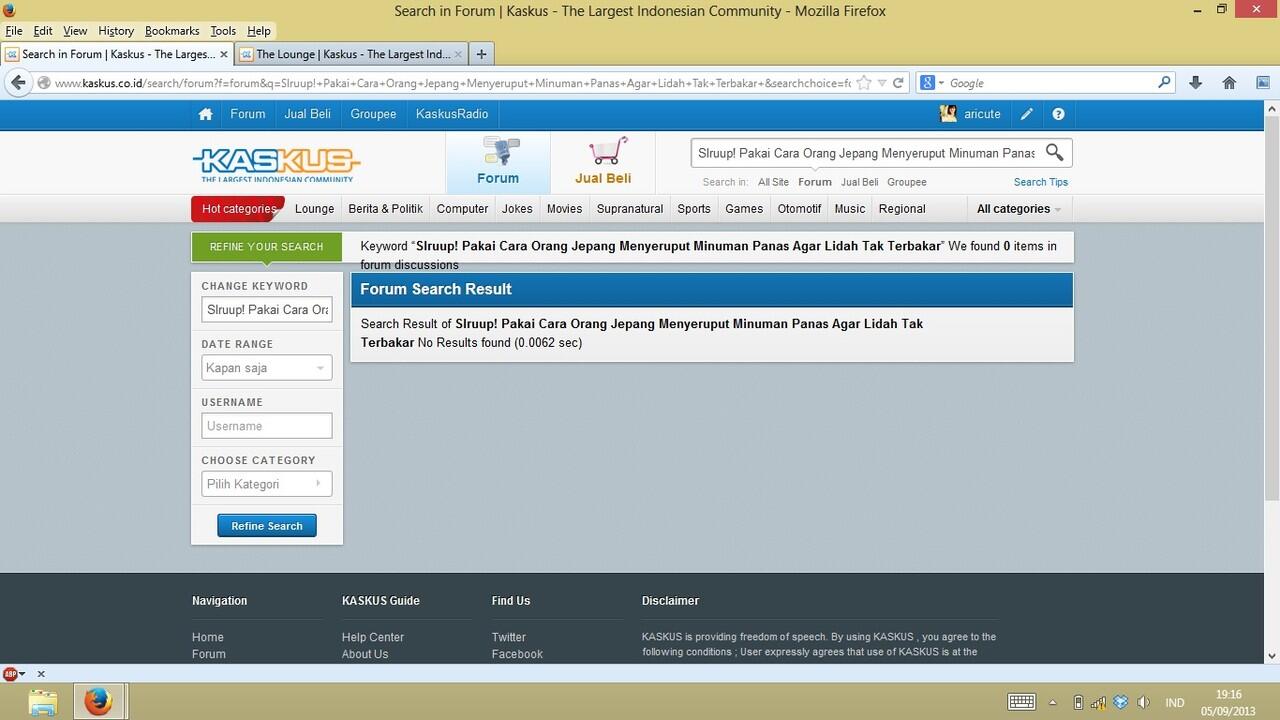Reload the page using the refresh icon
The height and width of the screenshot is (720, 1280).
tap(898, 83)
